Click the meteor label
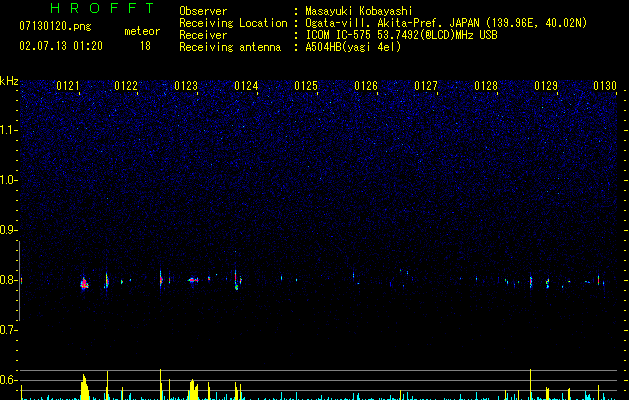This screenshot has width=629, height=400. [142, 31]
